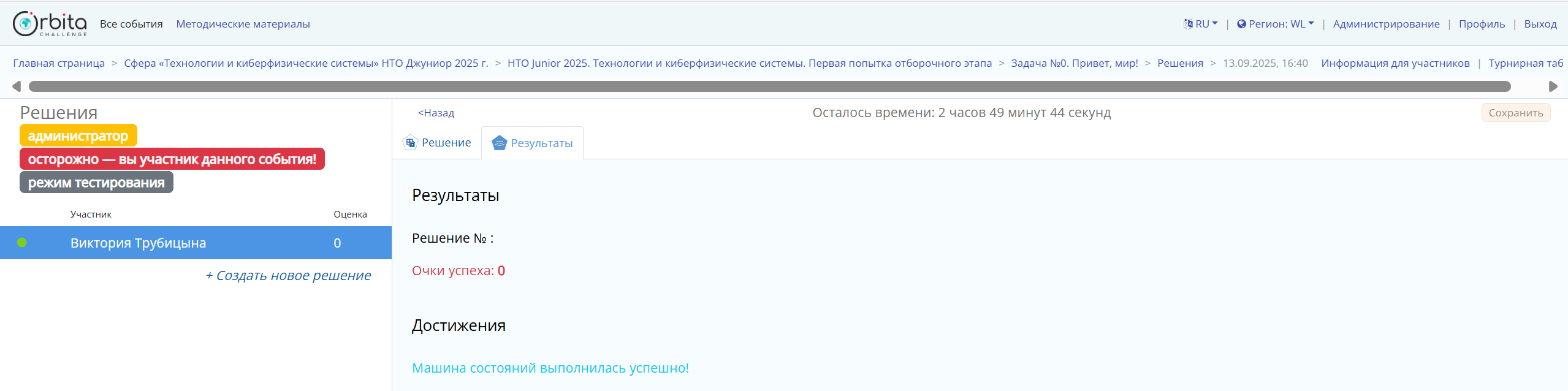Image resolution: width=1568 pixels, height=391 pixels.
Task: Open the Результаты tab
Action: pyautogui.click(x=541, y=143)
